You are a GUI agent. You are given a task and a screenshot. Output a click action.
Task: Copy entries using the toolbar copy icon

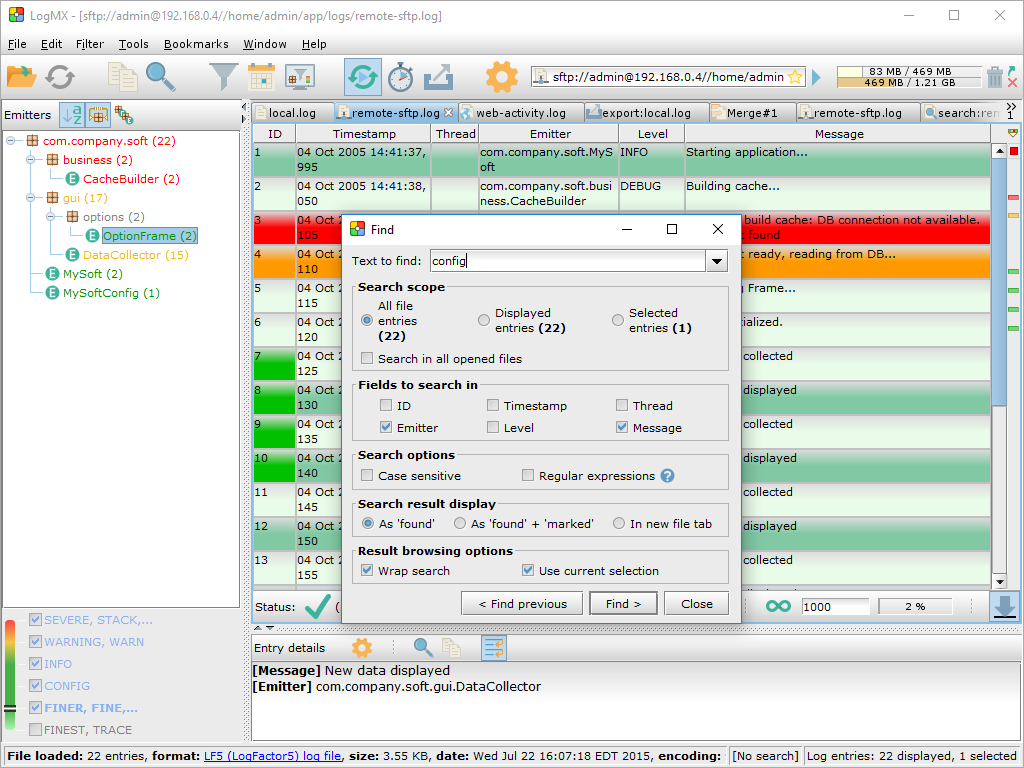[x=122, y=76]
